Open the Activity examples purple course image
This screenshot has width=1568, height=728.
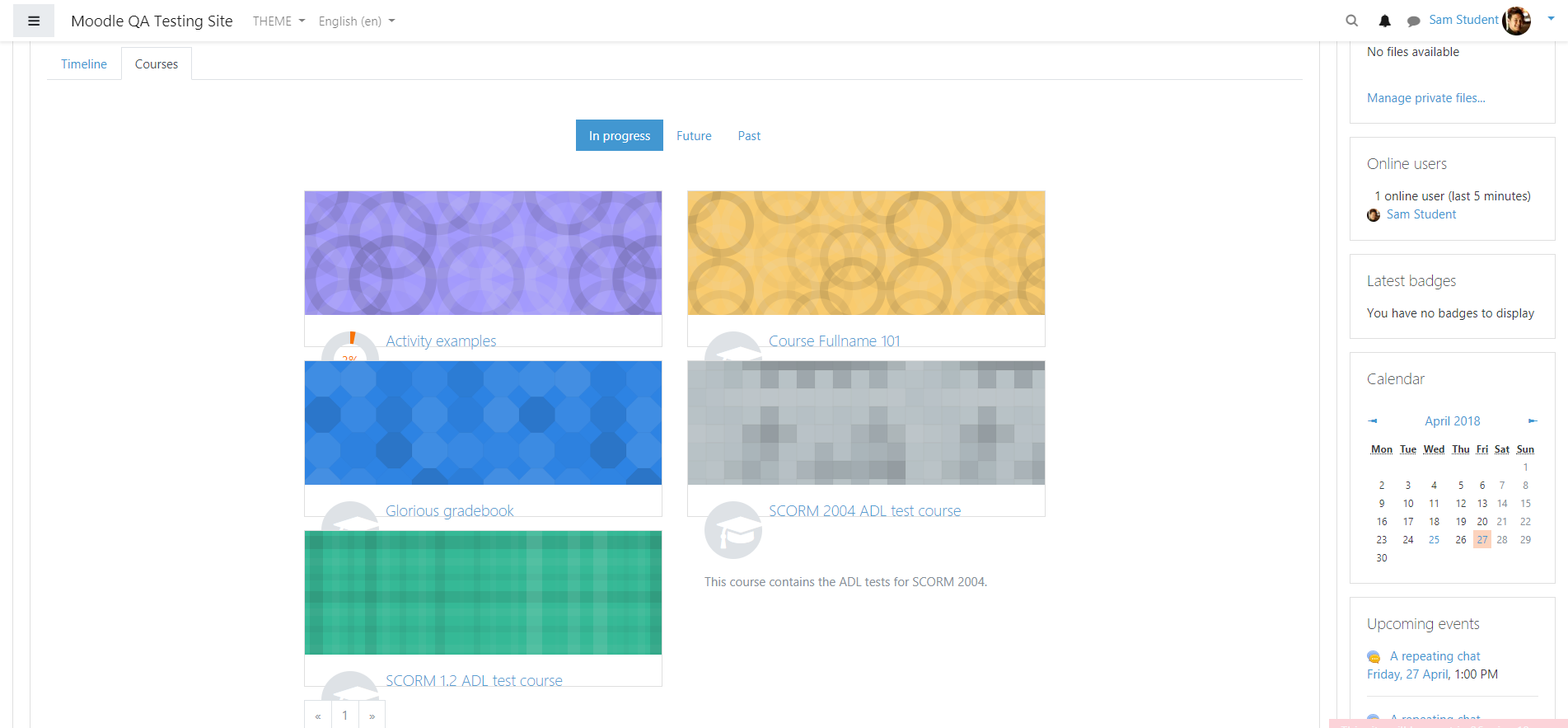point(483,252)
